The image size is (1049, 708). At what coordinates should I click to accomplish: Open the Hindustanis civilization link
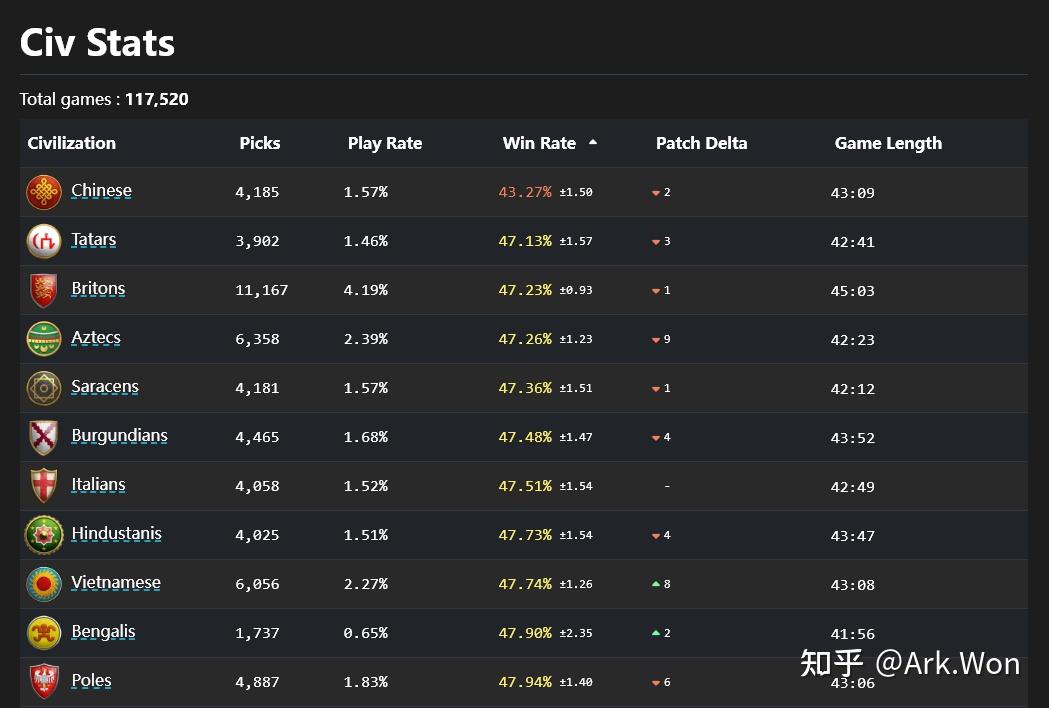point(116,534)
